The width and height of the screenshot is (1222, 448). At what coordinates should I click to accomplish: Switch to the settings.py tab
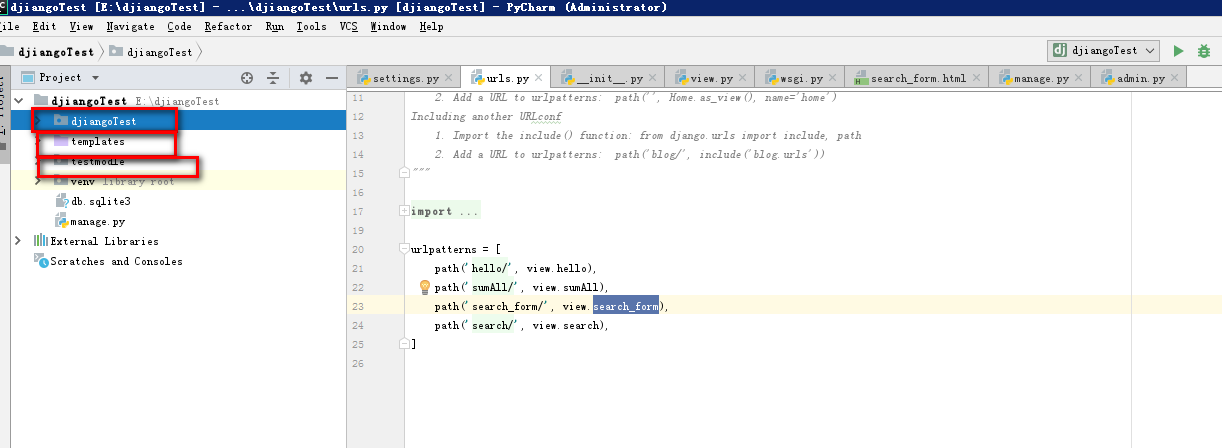[x=405, y=78]
